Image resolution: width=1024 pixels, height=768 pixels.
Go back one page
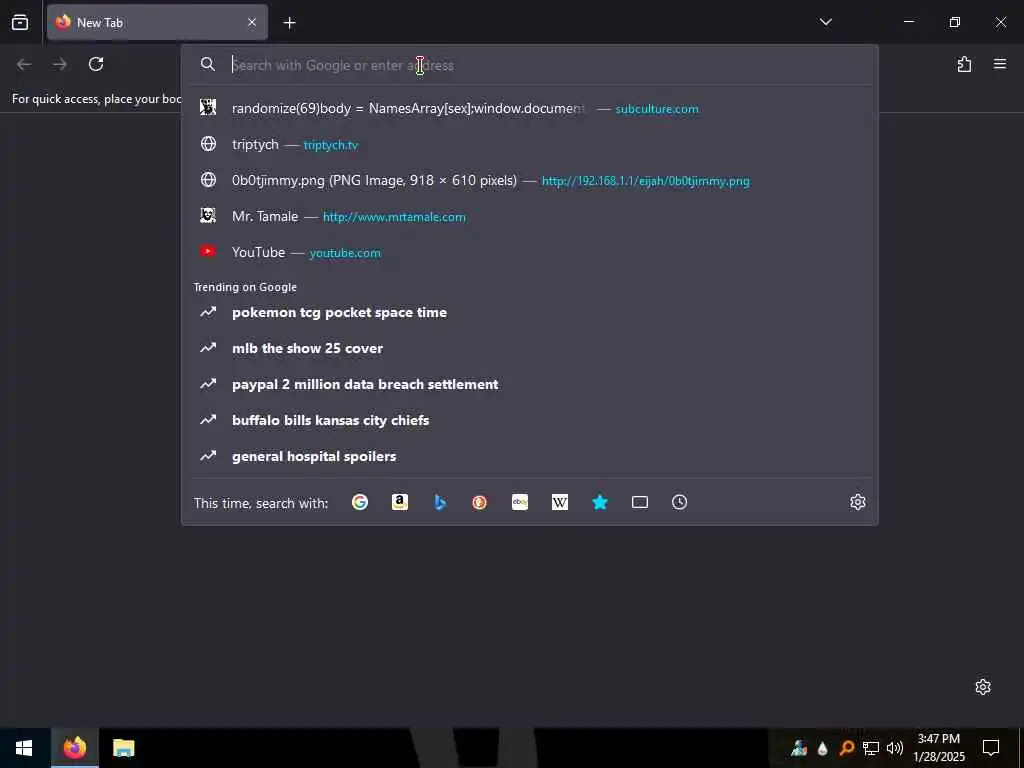pyautogui.click(x=24, y=64)
